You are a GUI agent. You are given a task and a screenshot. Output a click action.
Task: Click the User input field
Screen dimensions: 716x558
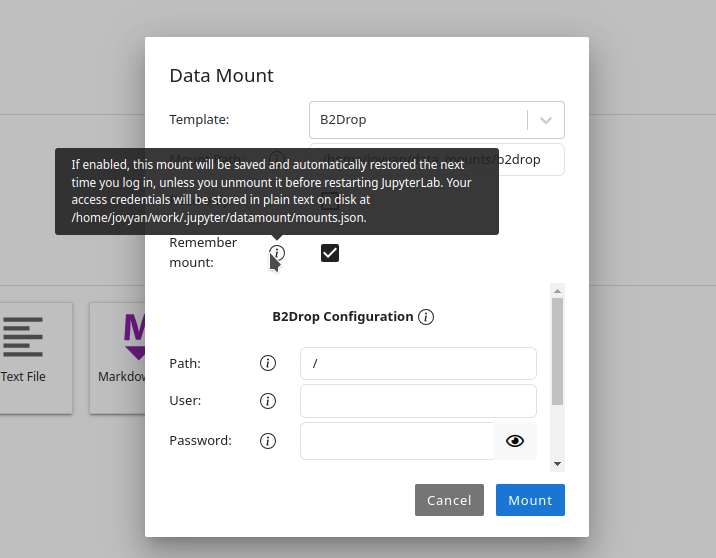418,401
